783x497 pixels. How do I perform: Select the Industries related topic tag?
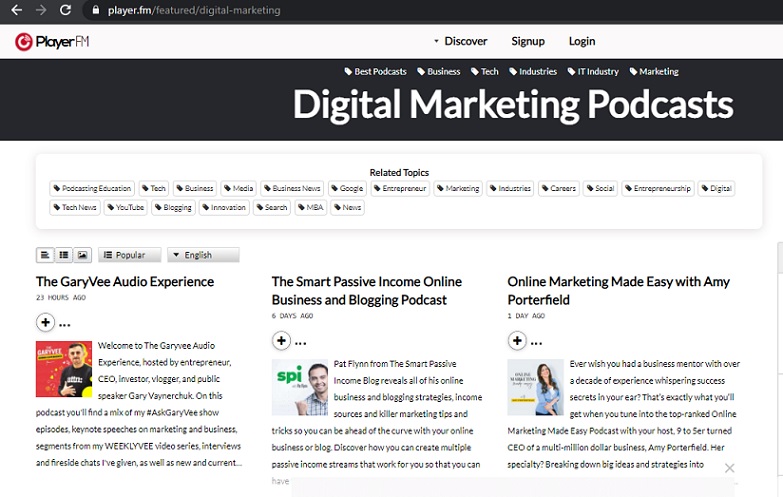click(x=510, y=188)
